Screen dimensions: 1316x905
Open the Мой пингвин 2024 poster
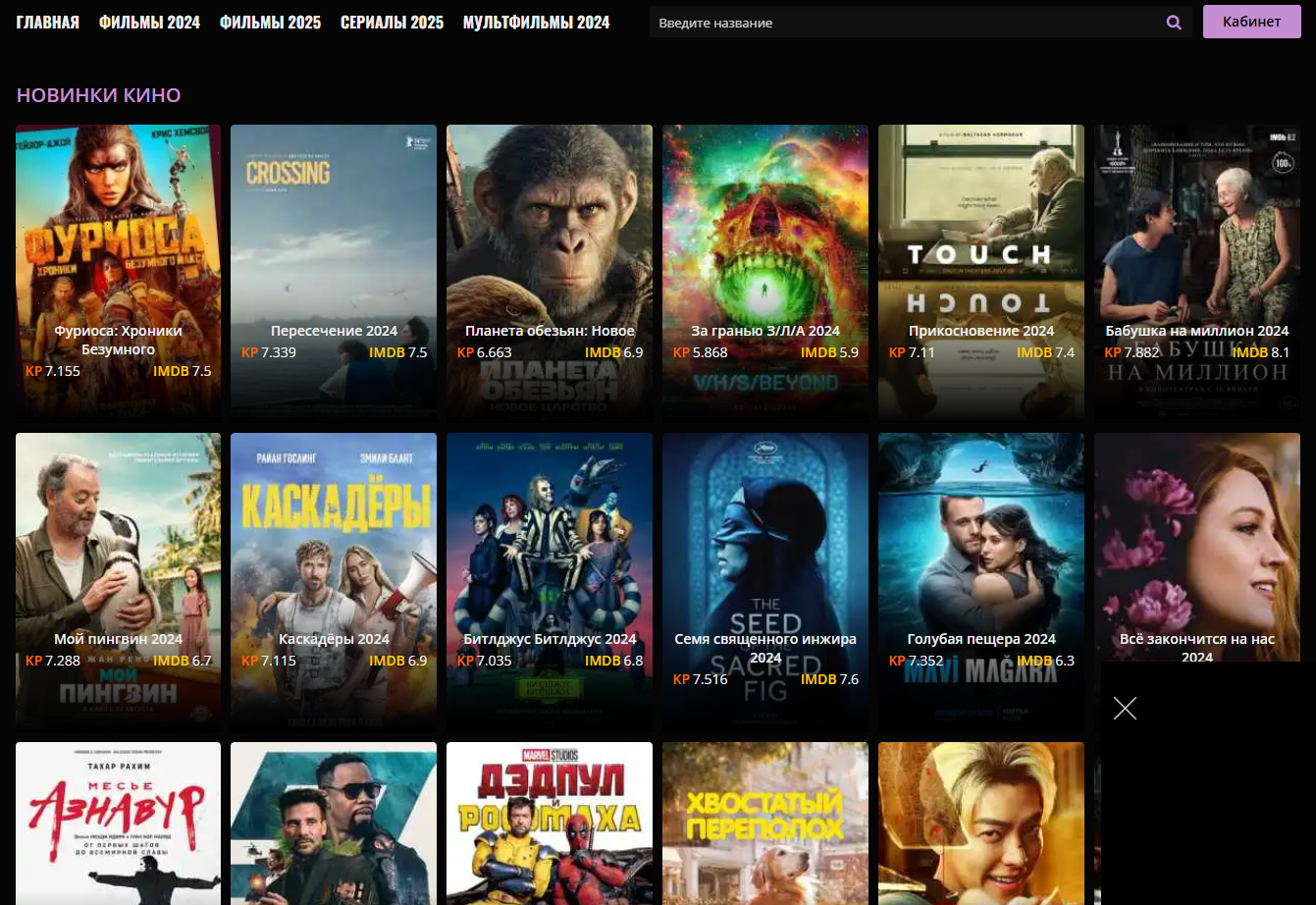(118, 581)
